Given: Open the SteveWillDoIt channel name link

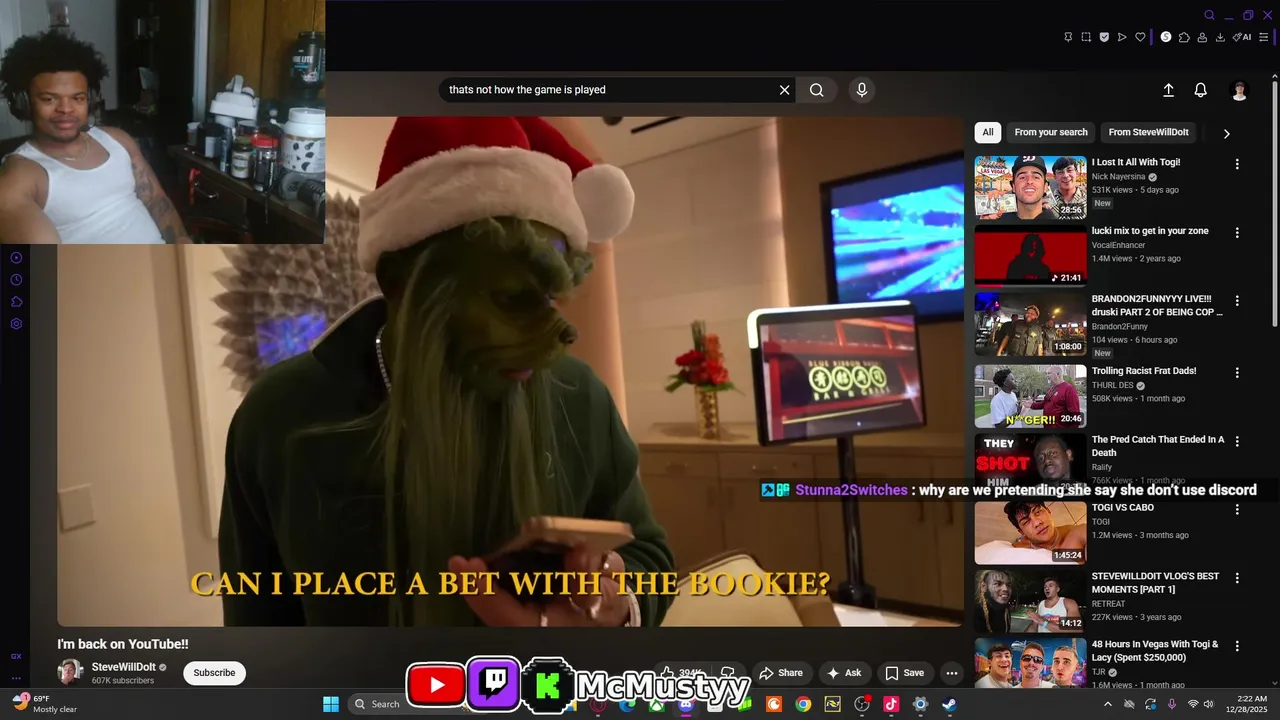Looking at the screenshot, I should coord(123,667).
